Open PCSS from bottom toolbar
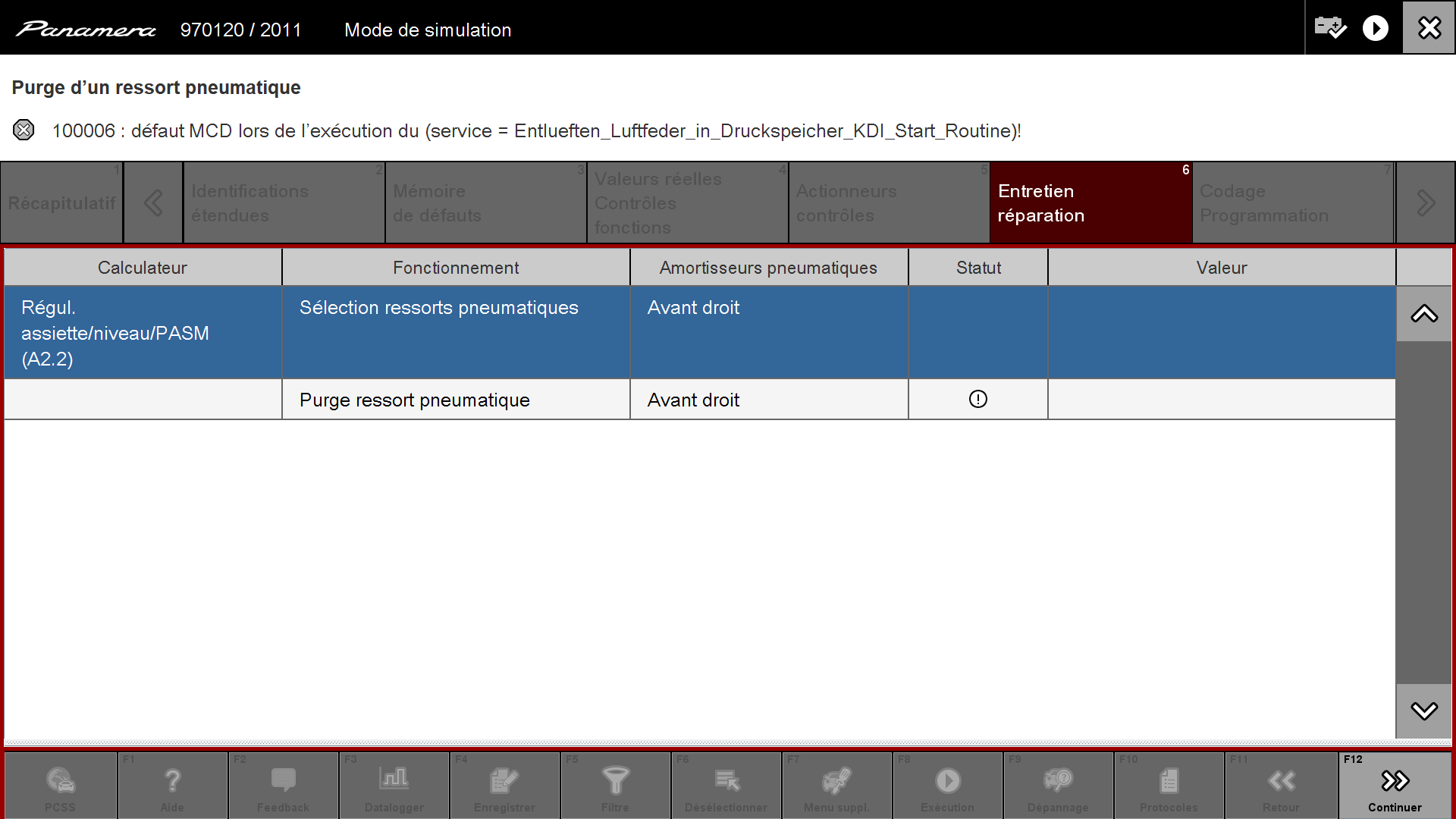This screenshot has height=819, width=1456. (61, 785)
